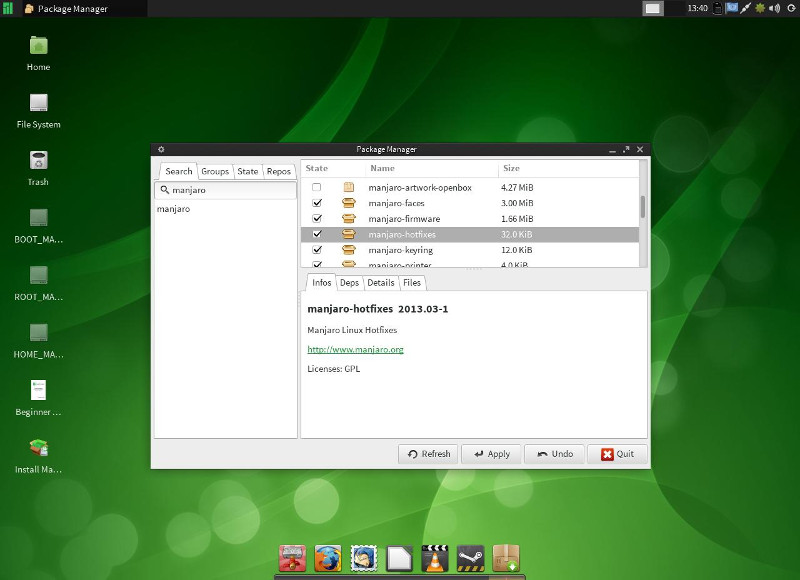
Task: Launch Firefox from the dock
Action: pos(328,558)
